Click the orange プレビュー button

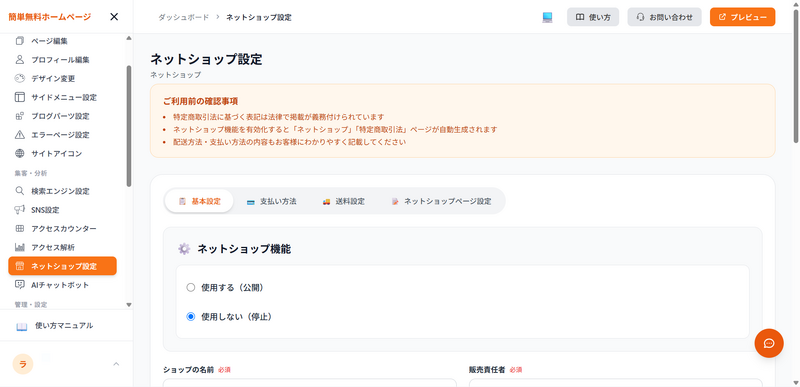pyautogui.click(x=742, y=17)
